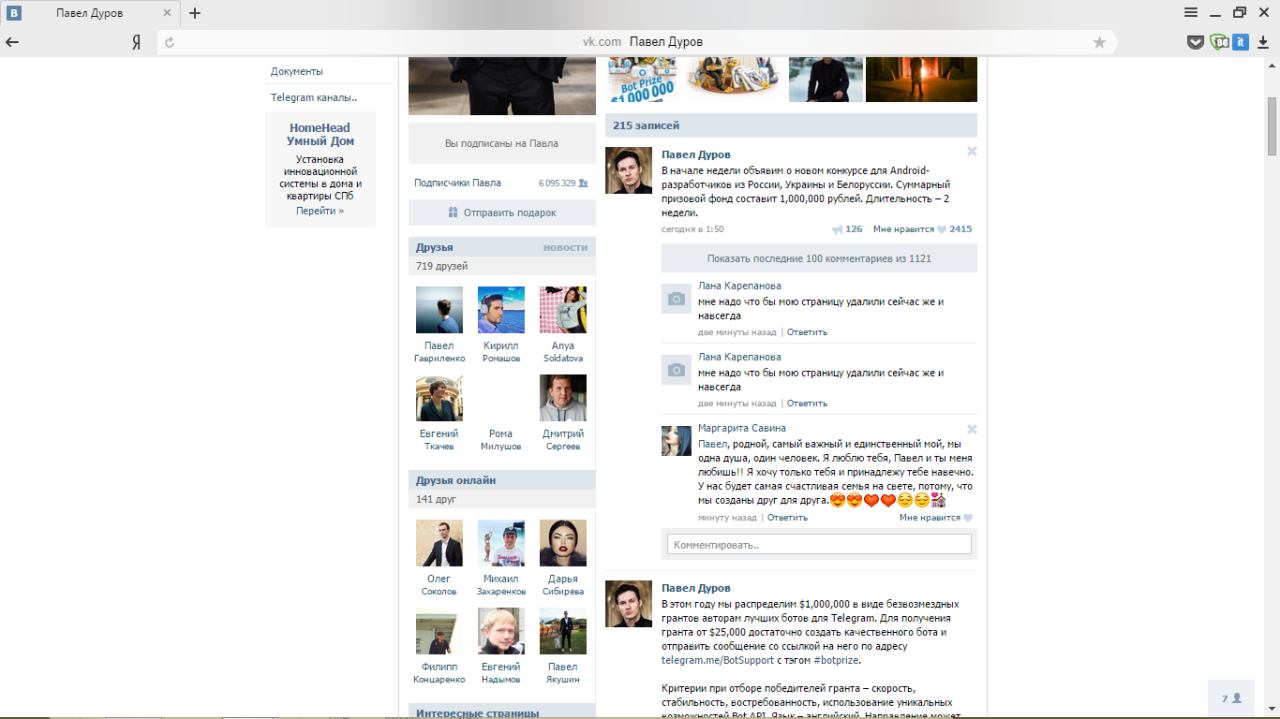
Task: Open author name on second post
Action: pyautogui.click(x=696, y=588)
